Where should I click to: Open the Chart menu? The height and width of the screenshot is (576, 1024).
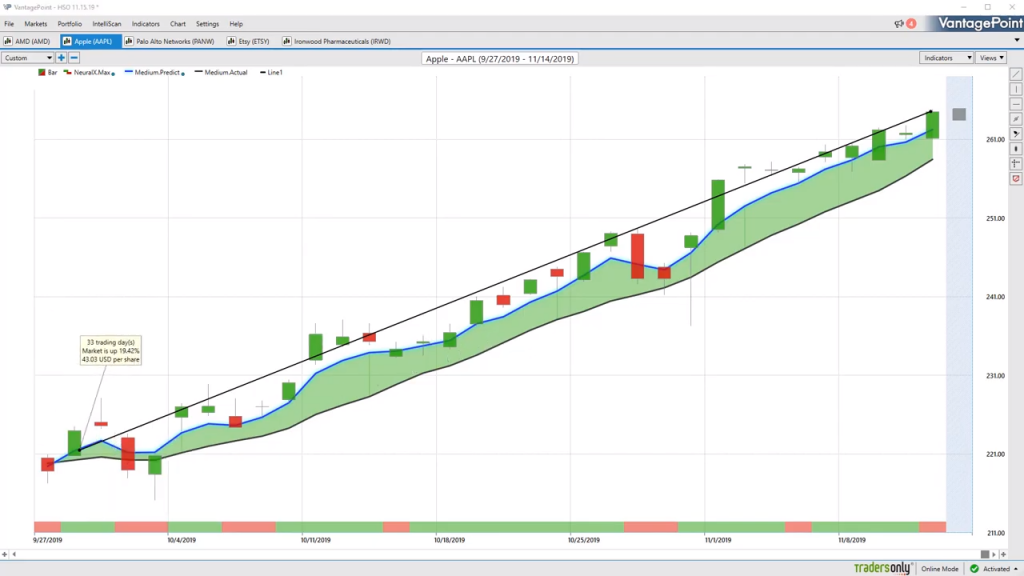coord(178,24)
